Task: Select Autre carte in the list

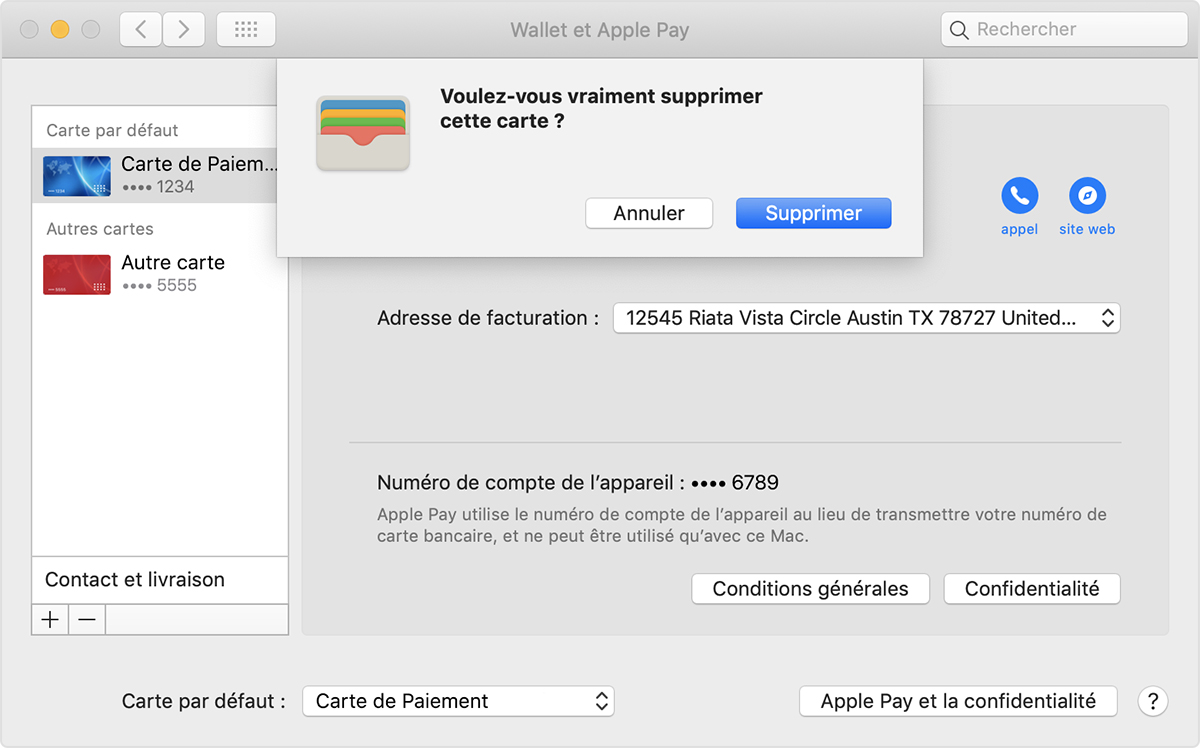Action: [160, 274]
